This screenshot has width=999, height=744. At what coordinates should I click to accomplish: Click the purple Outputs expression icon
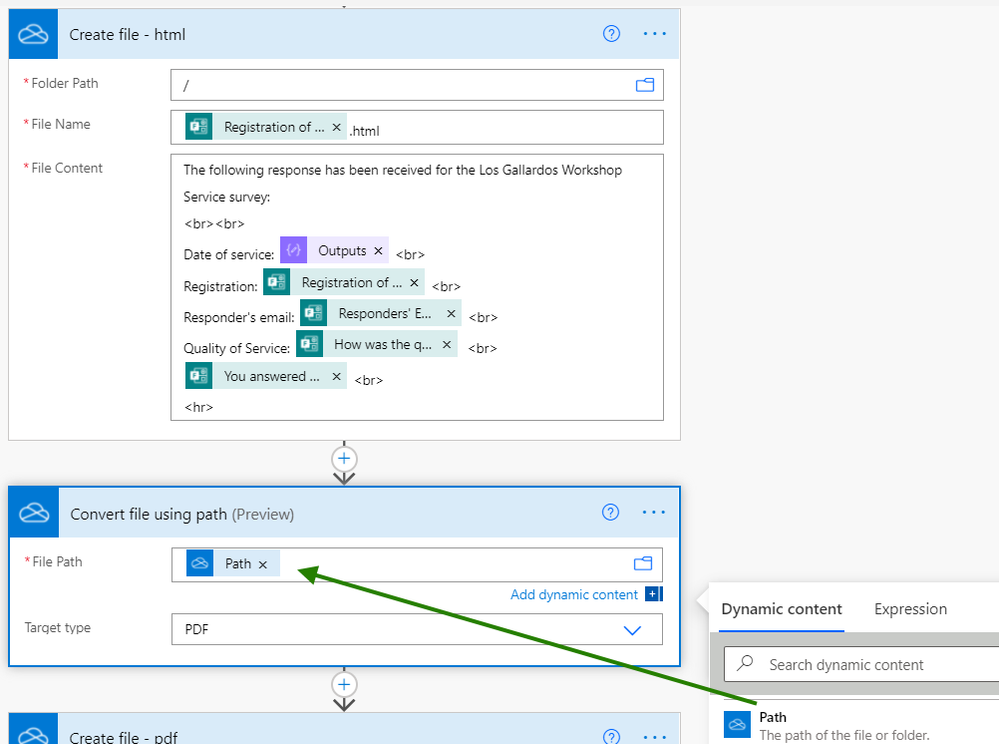(293, 250)
